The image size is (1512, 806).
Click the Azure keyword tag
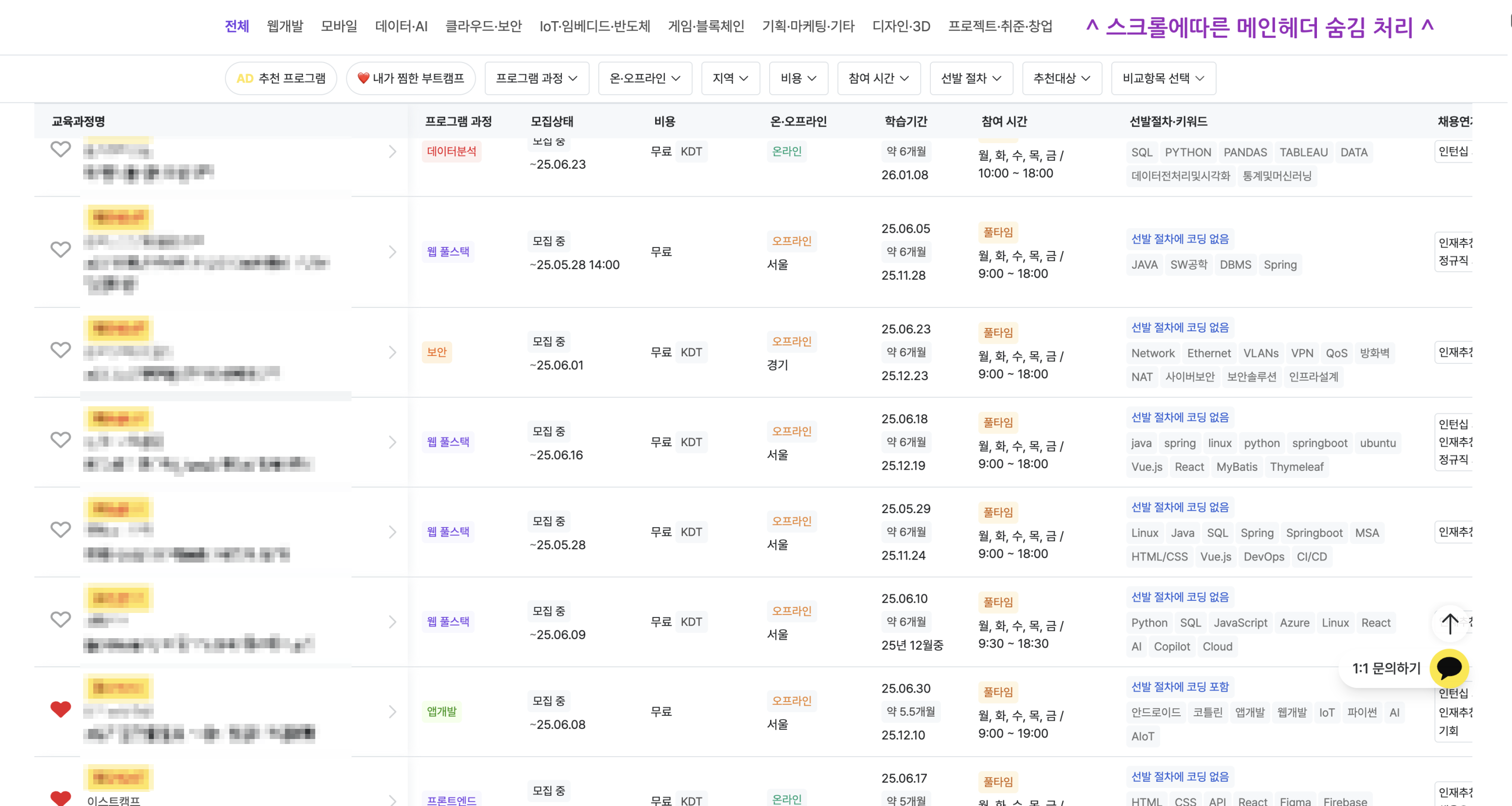point(1294,623)
